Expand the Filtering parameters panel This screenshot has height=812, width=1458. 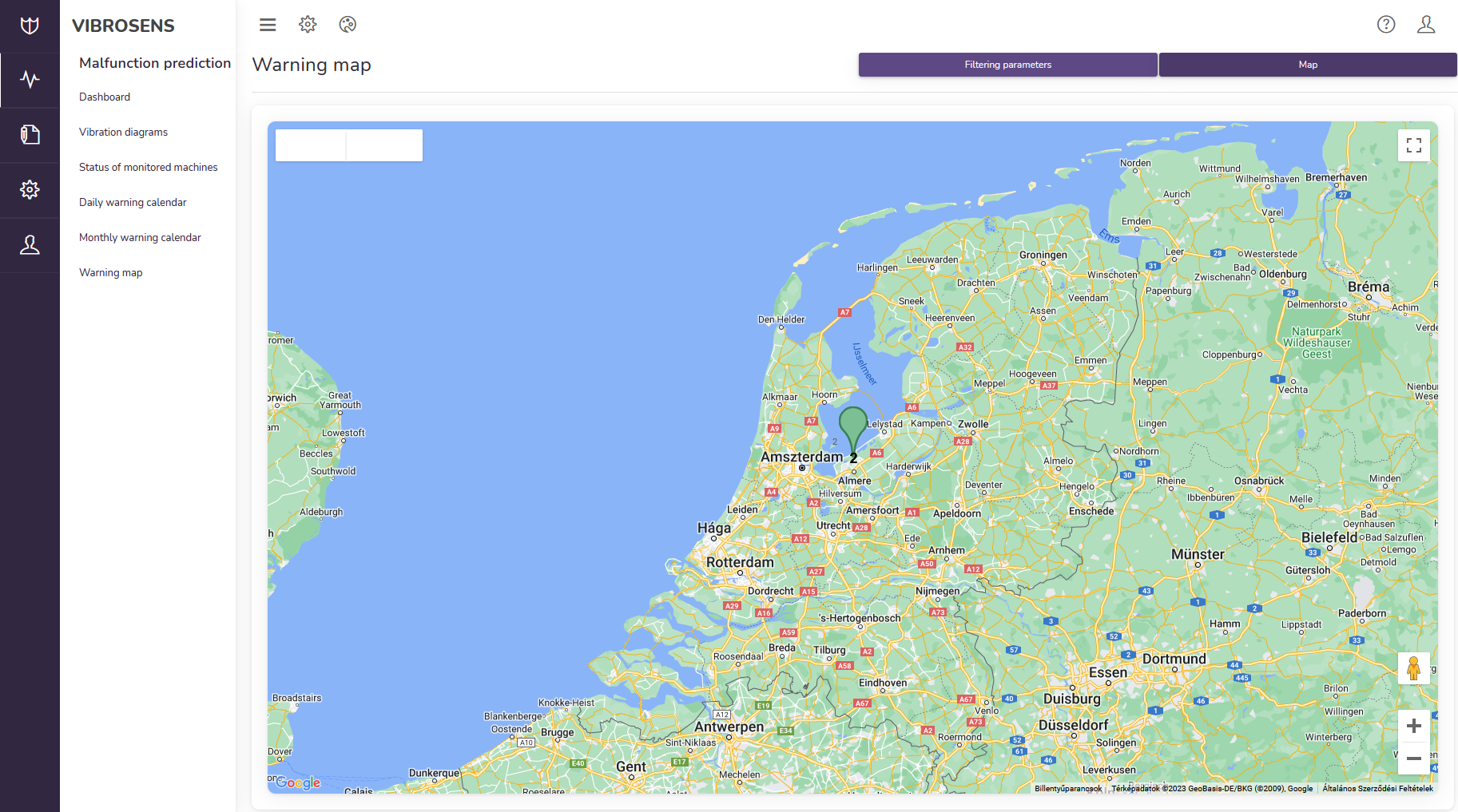click(1007, 65)
